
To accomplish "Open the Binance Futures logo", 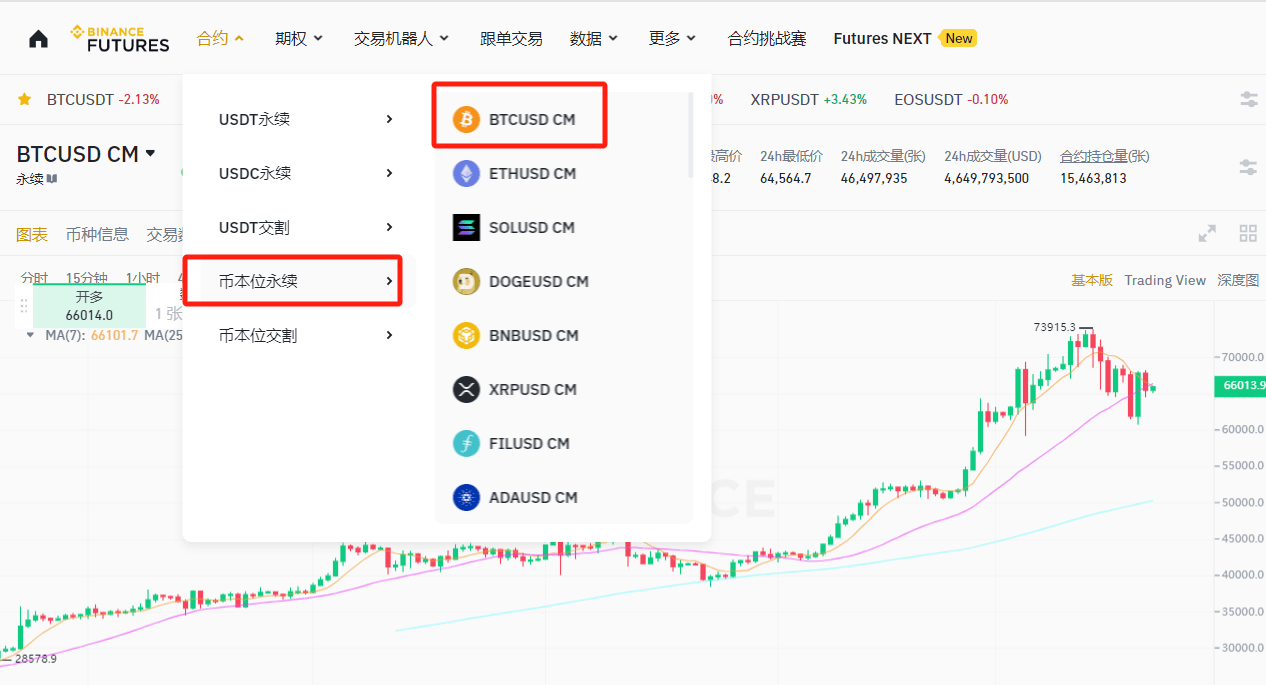I will coord(119,39).
